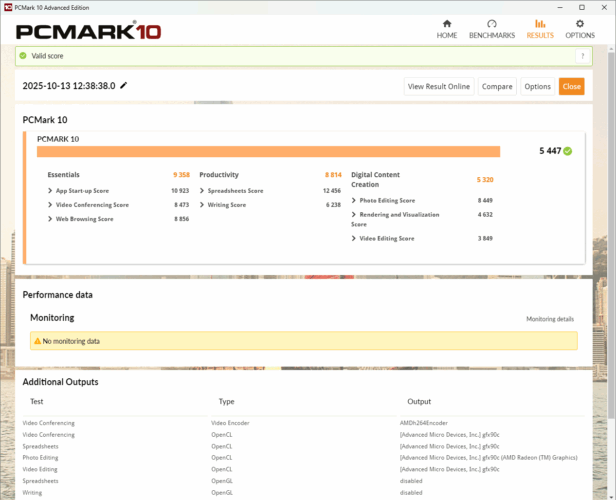Click the Video Encoder type cell

pyautogui.click(x=230, y=423)
